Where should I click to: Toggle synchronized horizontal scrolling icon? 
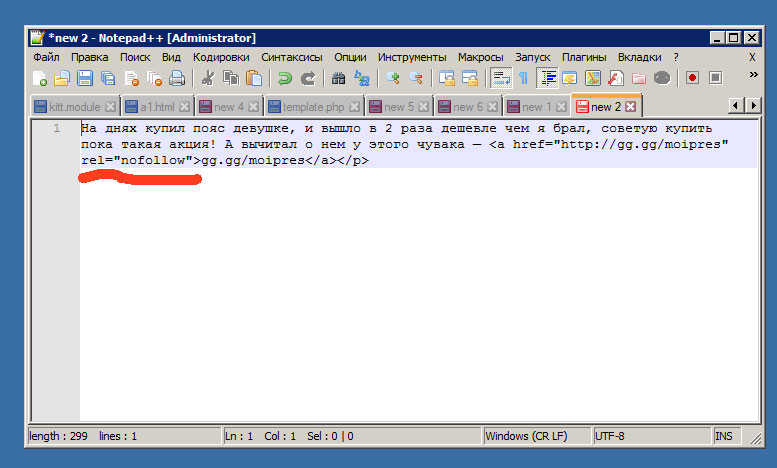coord(469,78)
